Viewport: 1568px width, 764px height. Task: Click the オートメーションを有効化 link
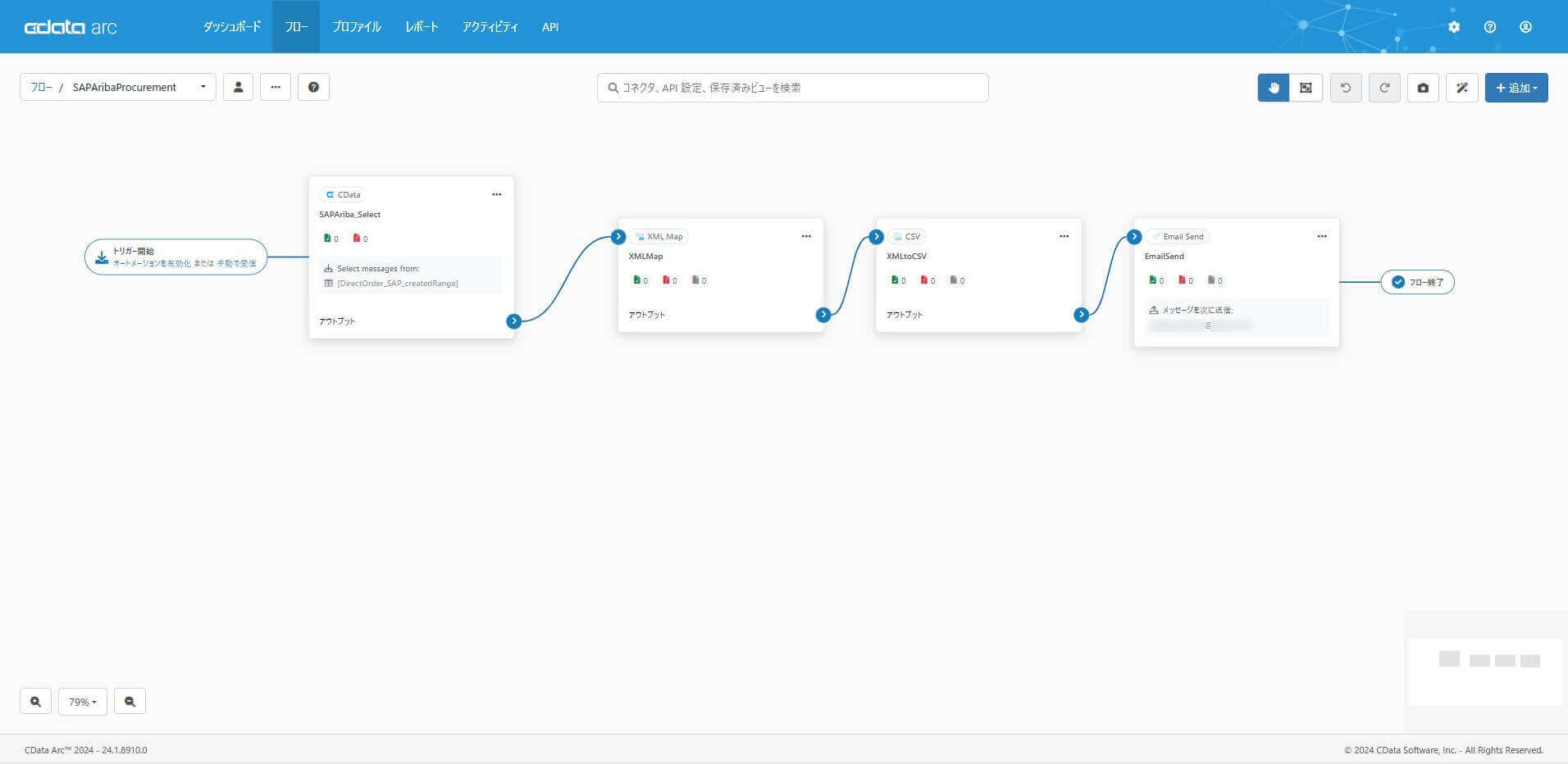(x=152, y=263)
